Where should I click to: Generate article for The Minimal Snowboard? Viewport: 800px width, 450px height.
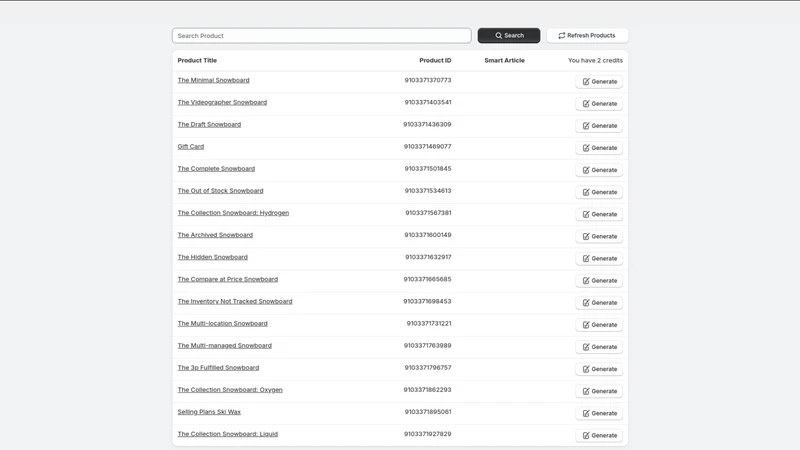[x=599, y=82]
